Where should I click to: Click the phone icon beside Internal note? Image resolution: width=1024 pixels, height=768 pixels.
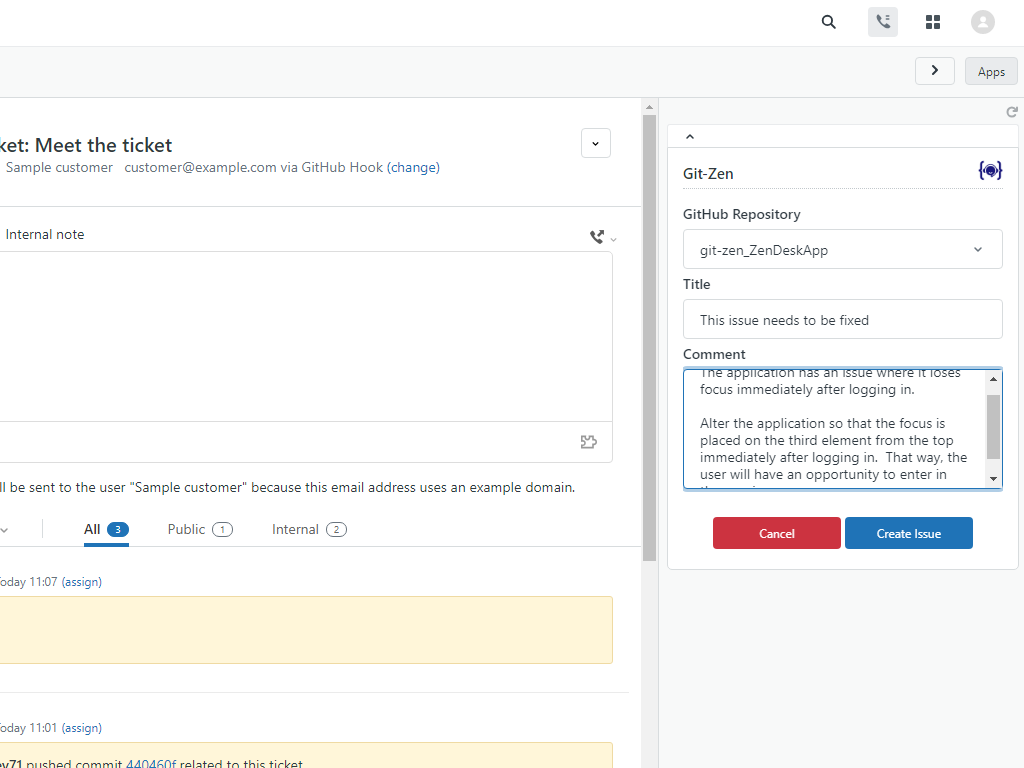(598, 237)
